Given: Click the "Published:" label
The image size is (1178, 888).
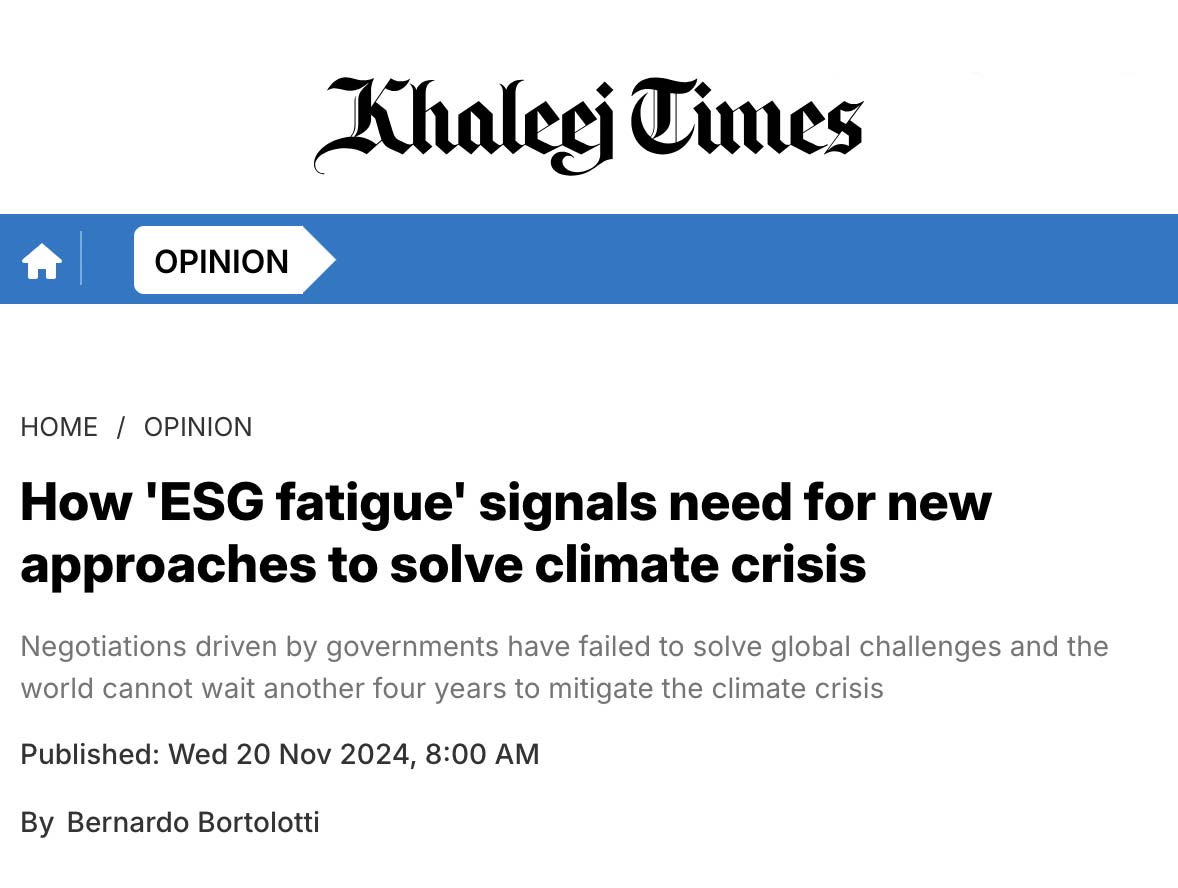Looking at the screenshot, I should tap(90, 754).
